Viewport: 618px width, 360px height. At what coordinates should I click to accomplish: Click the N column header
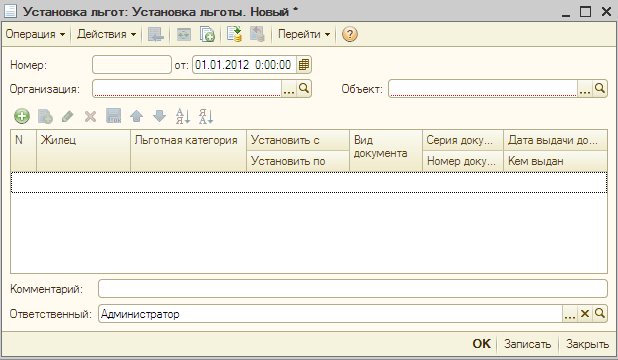tap(23, 151)
